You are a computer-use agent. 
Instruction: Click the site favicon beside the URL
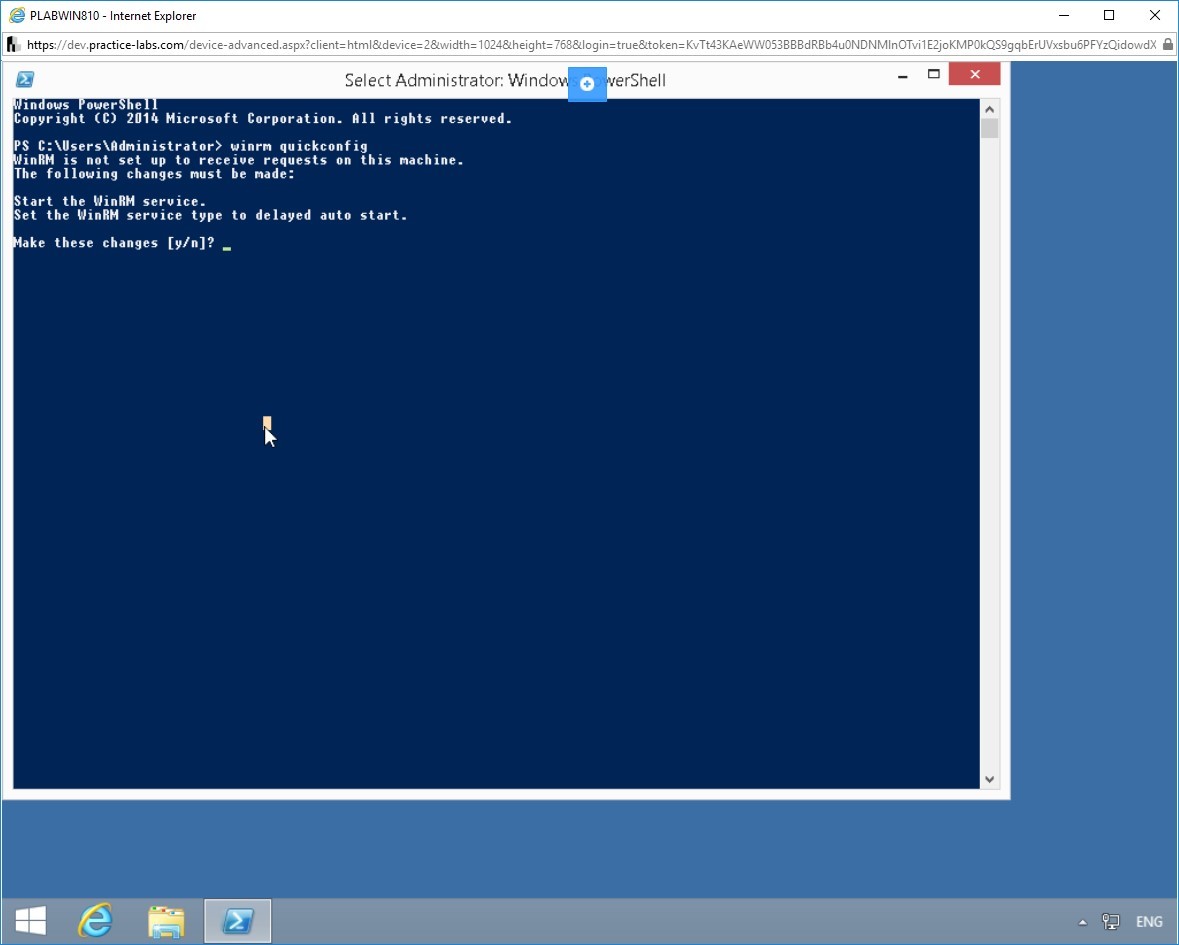point(14,45)
